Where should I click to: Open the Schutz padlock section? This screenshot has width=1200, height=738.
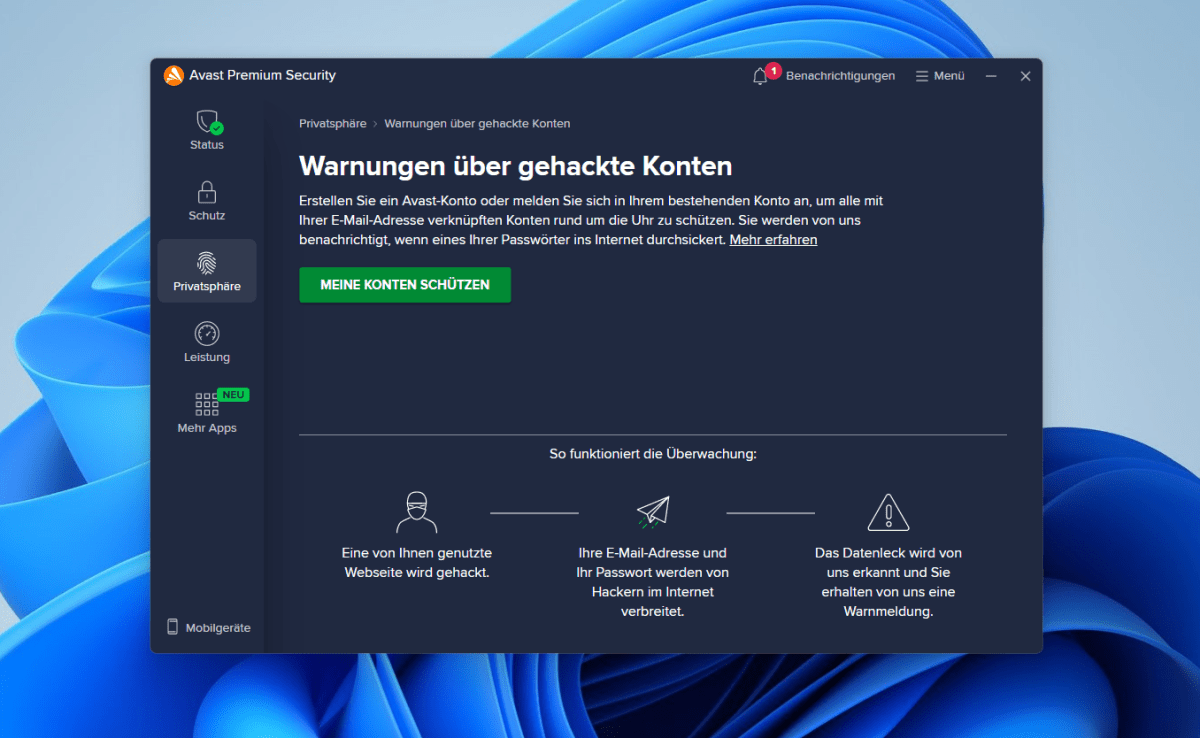tap(207, 192)
